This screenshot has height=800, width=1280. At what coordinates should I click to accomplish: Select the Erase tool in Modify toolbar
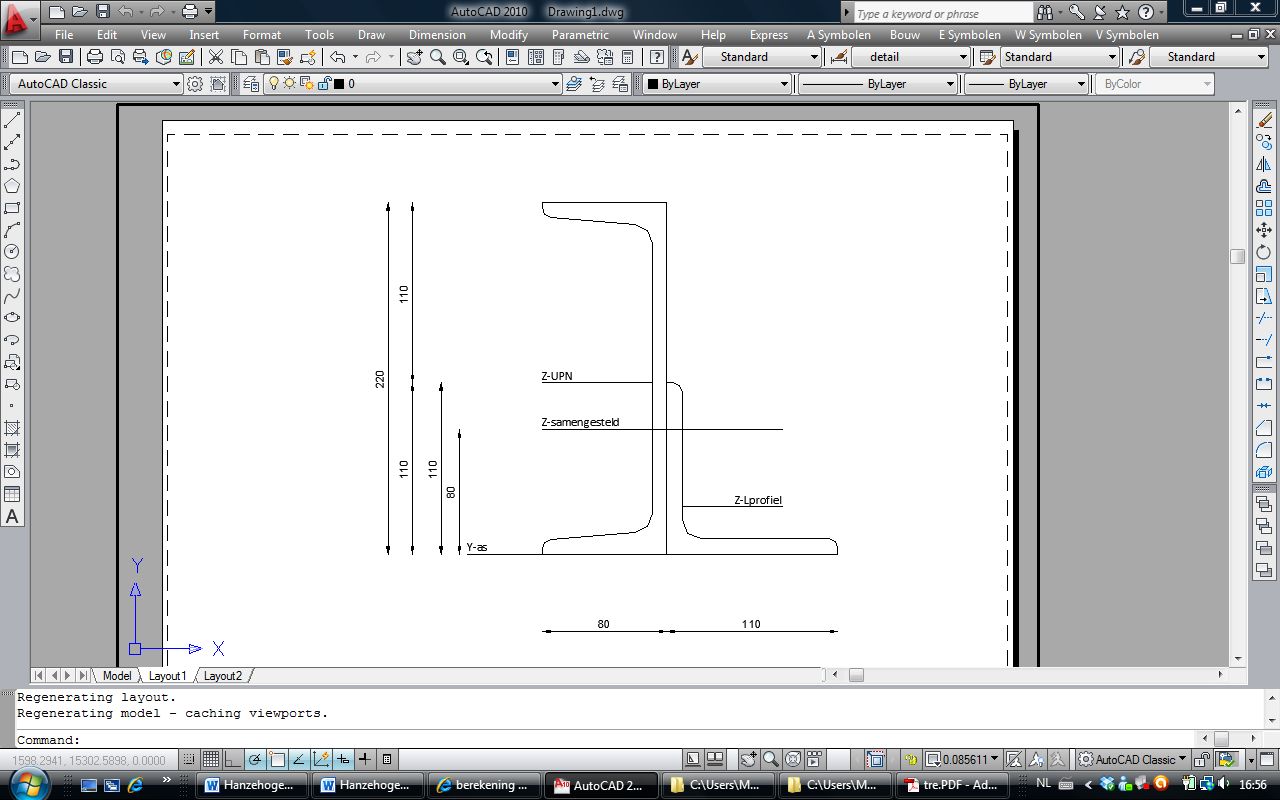1264,121
